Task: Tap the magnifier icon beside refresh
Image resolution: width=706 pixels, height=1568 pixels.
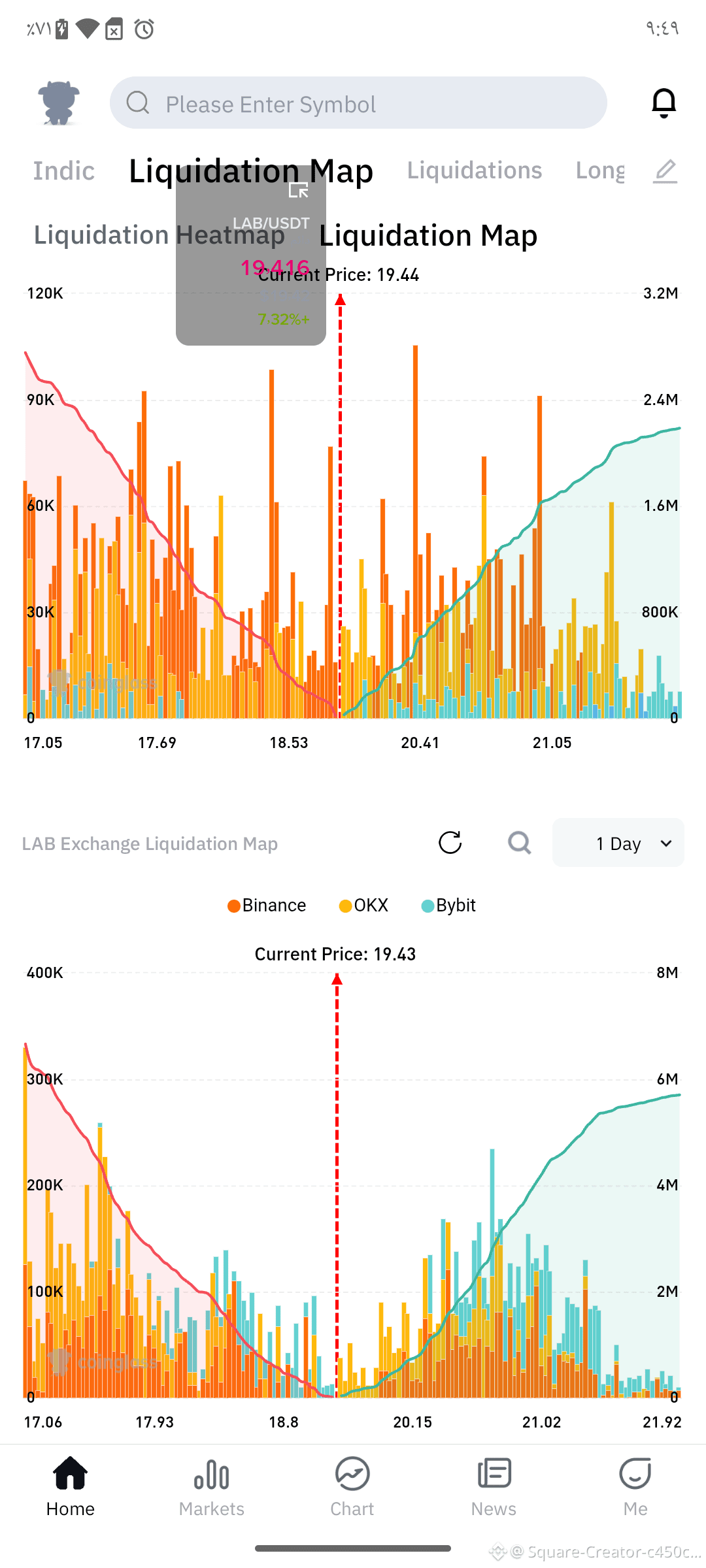Action: (520, 843)
